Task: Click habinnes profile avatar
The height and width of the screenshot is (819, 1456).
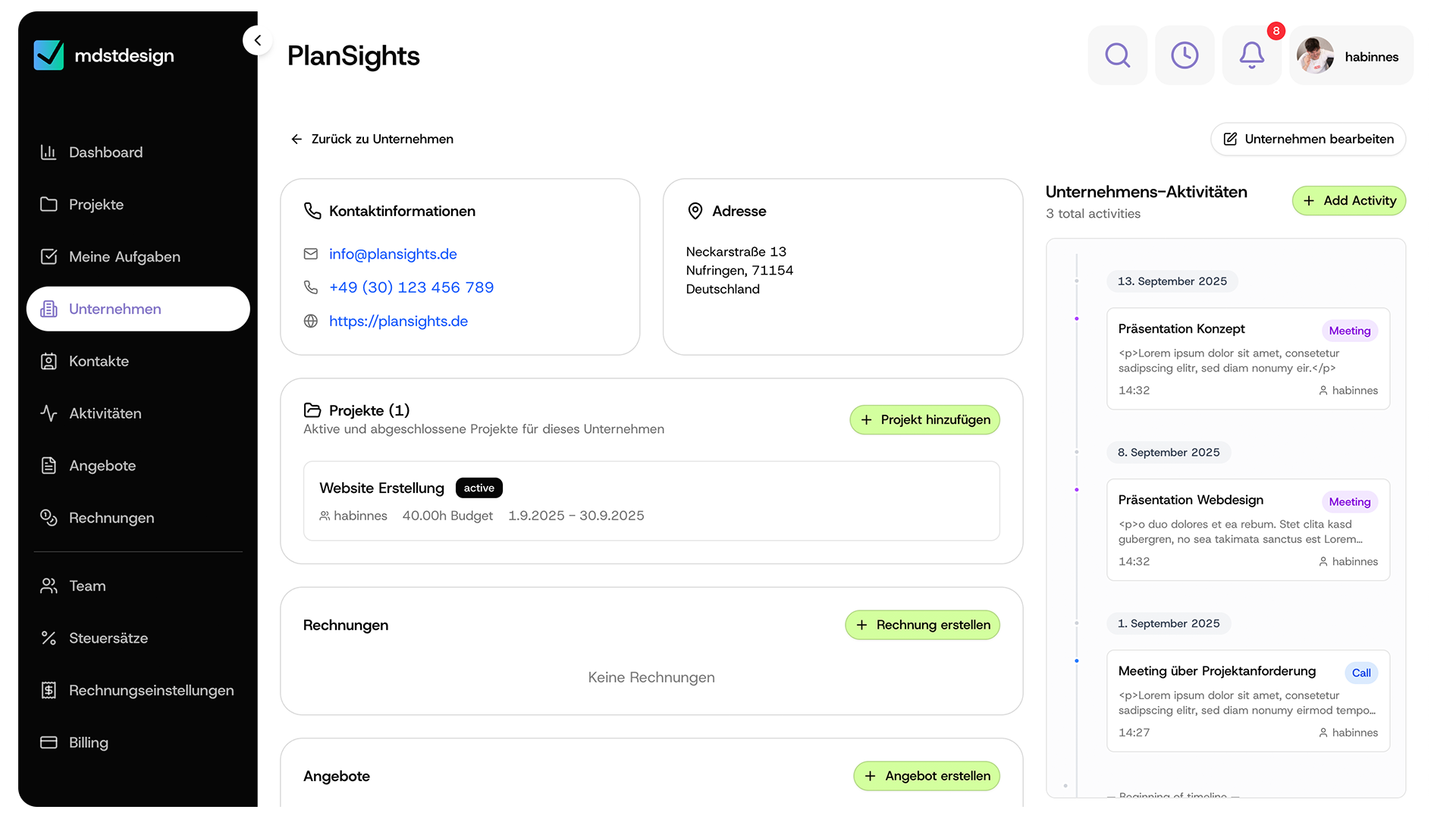Action: pos(1315,55)
